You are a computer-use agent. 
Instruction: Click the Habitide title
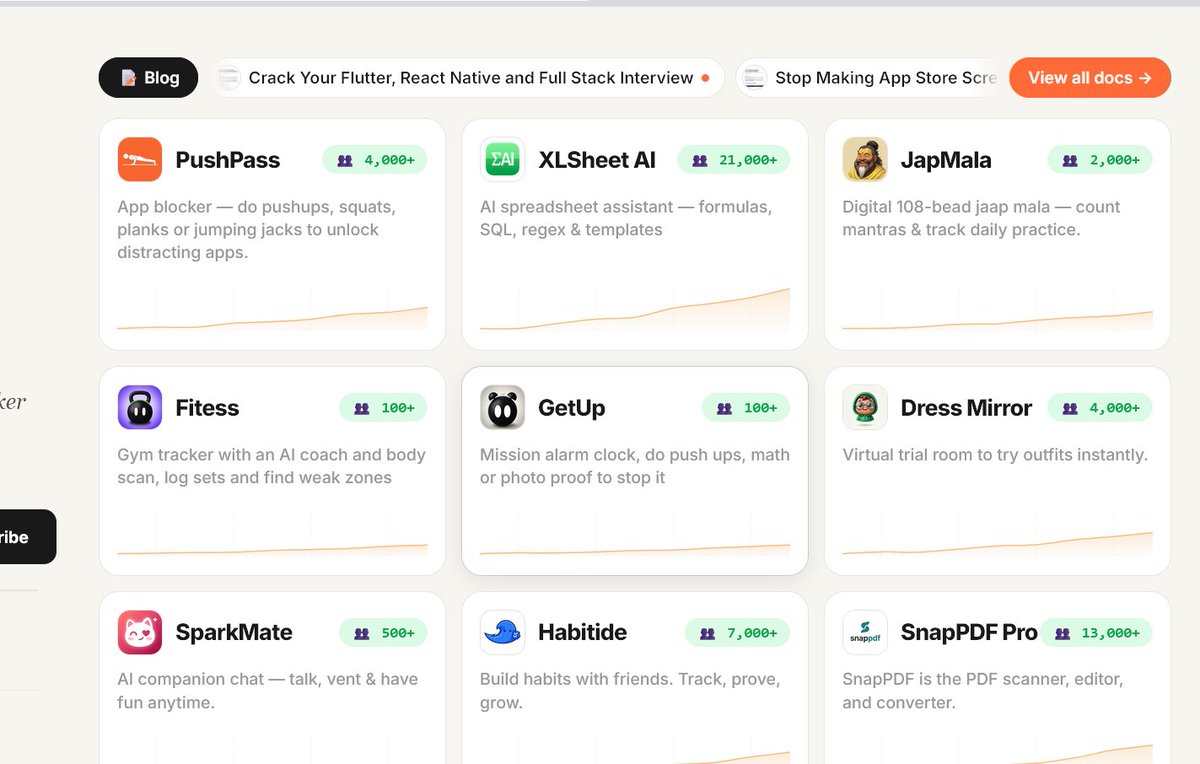(x=582, y=633)
